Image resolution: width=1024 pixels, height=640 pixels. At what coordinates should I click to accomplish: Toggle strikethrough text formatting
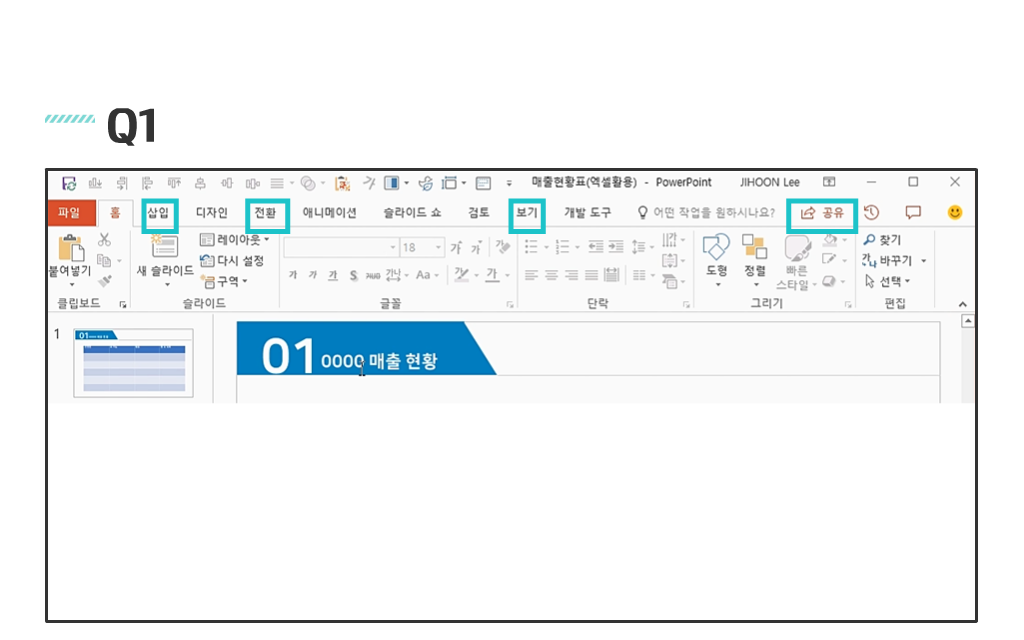click(373, 276)
